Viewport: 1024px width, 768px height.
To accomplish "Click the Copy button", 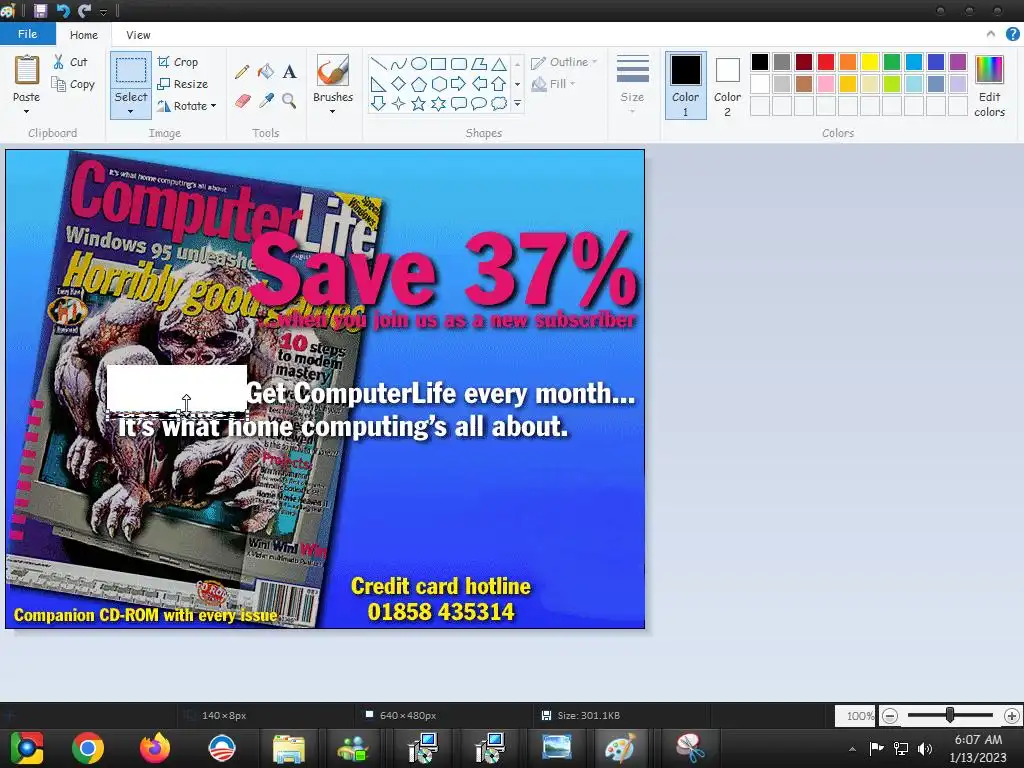I will 73,84.
